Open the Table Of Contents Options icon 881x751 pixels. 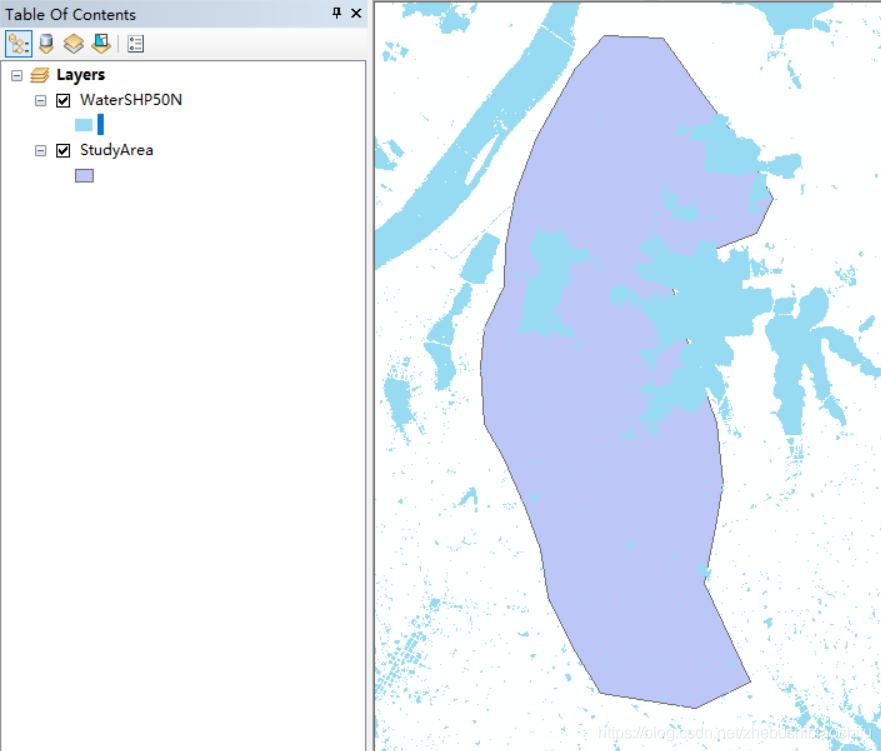[x=135, y=43]
